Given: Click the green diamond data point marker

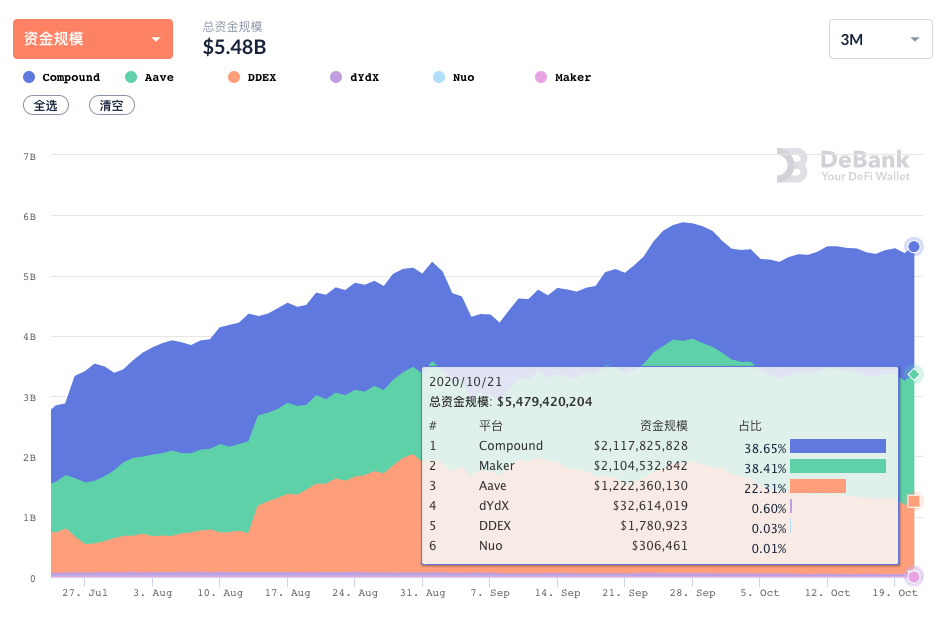Looking at the screenshot, I should click(914, 374).
